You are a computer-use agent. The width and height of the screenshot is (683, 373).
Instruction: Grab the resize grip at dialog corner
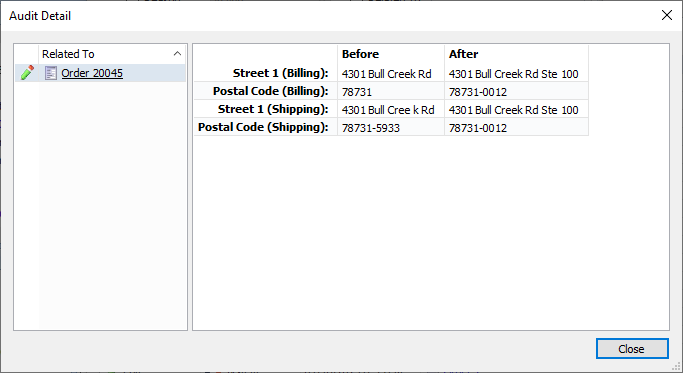[676, 366]
